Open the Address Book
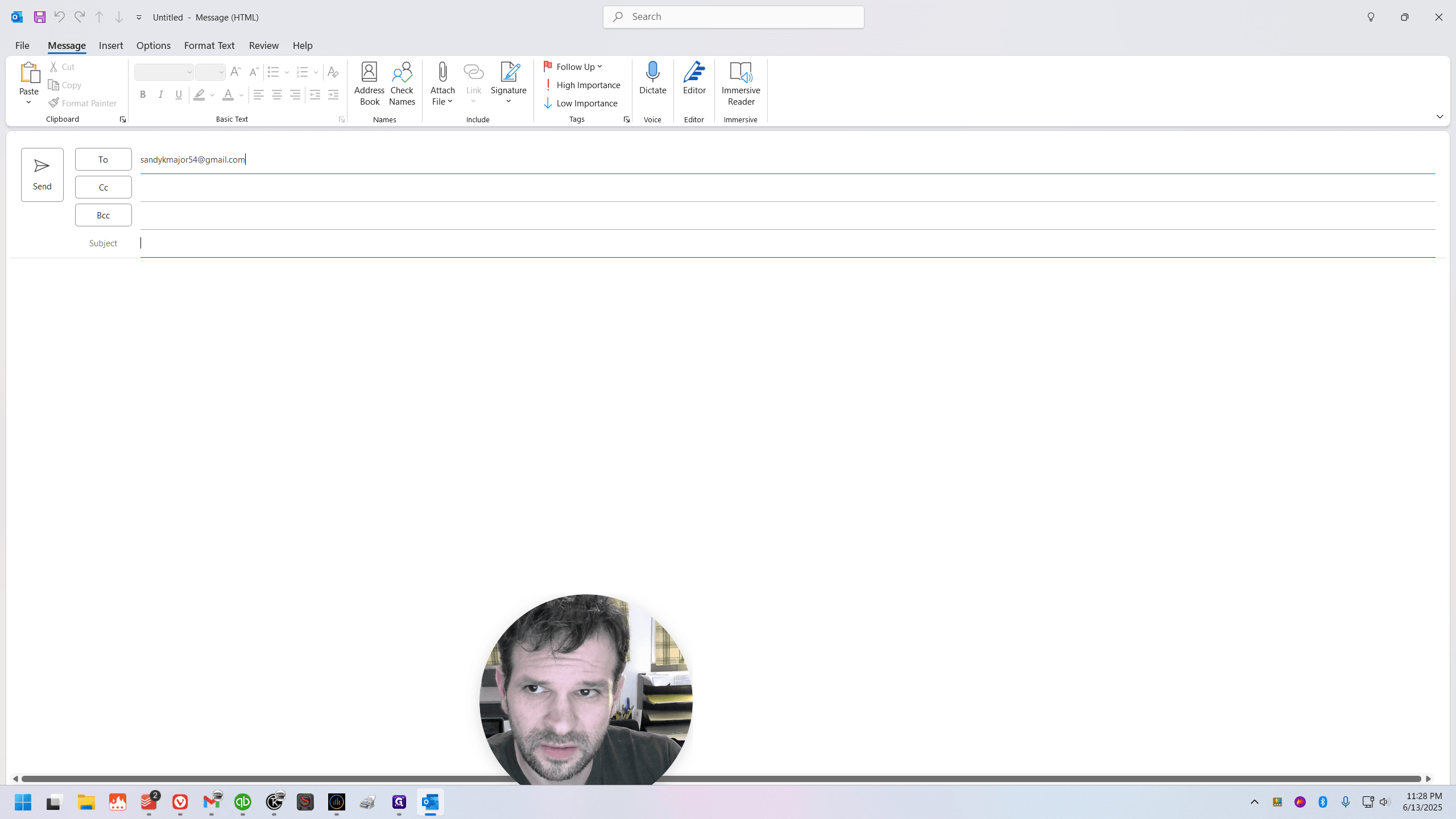1456x819 pixels. coord(369,84)
